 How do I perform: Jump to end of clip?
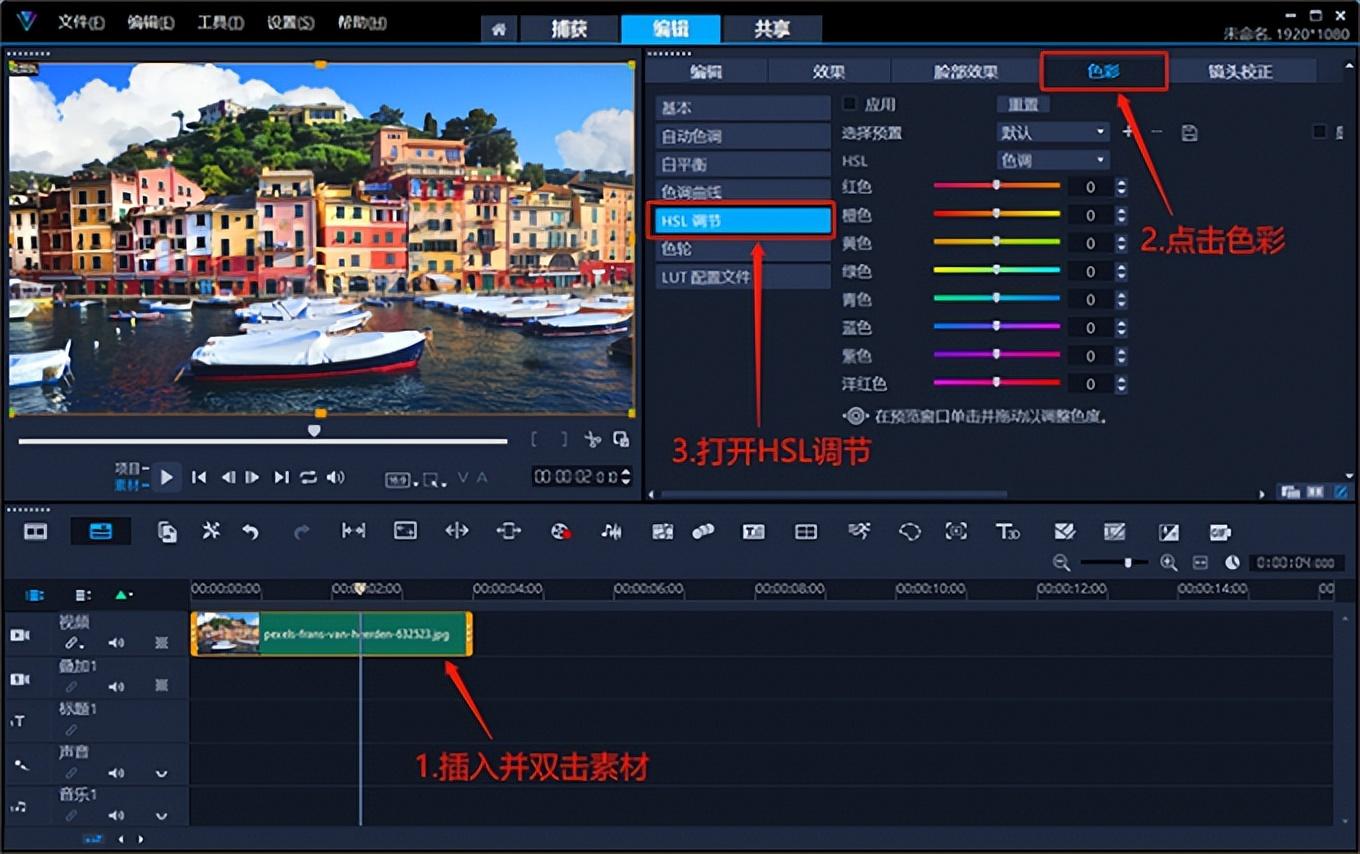click(x=282, y=478)
